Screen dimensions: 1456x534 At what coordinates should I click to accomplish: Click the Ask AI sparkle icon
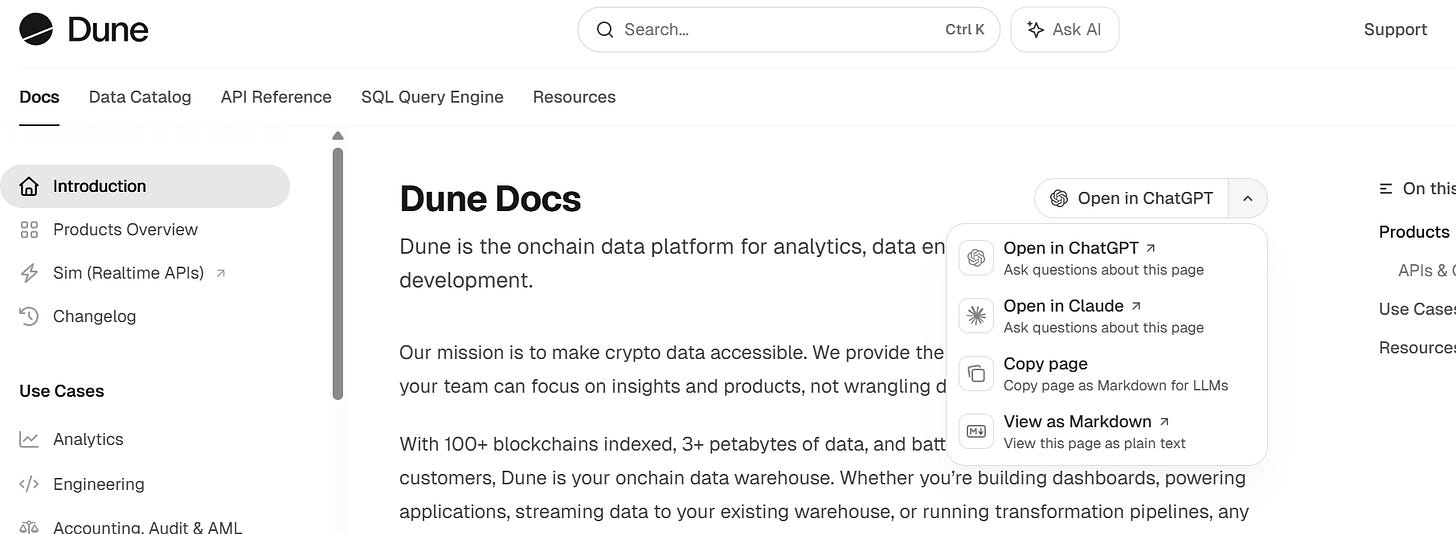(x=1036, y=30)
